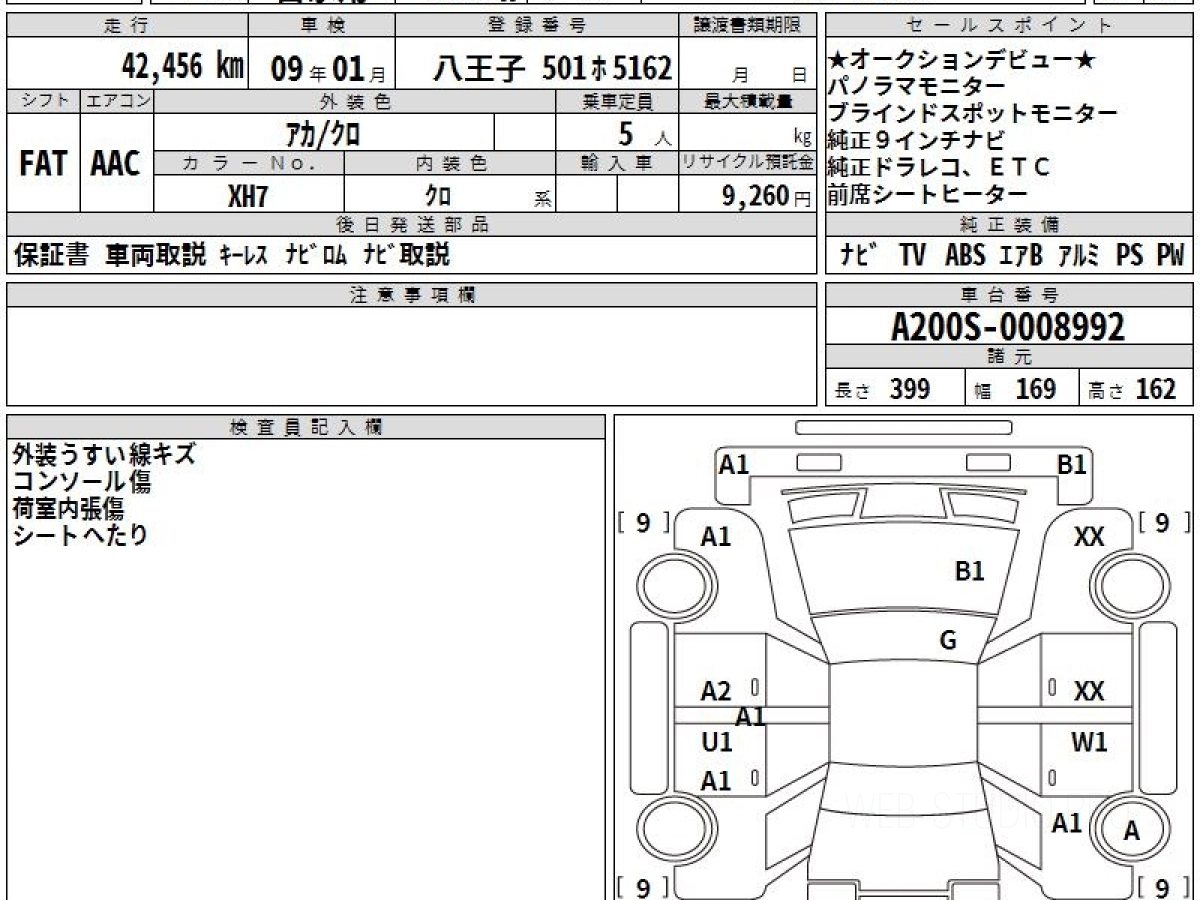
Task: Click the A2 scratch marker on the left door
Action: [716, 691]
